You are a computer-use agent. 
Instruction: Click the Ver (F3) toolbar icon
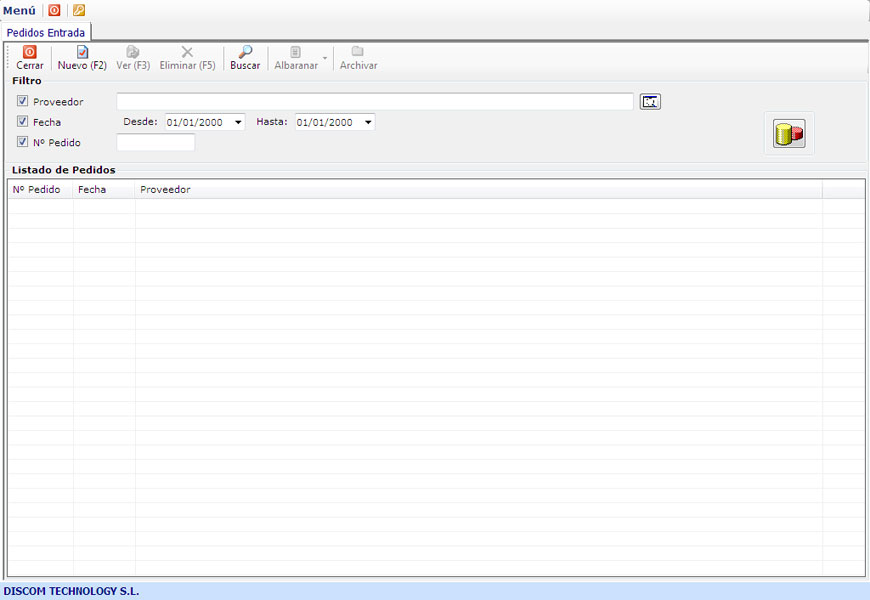point(133,52)
